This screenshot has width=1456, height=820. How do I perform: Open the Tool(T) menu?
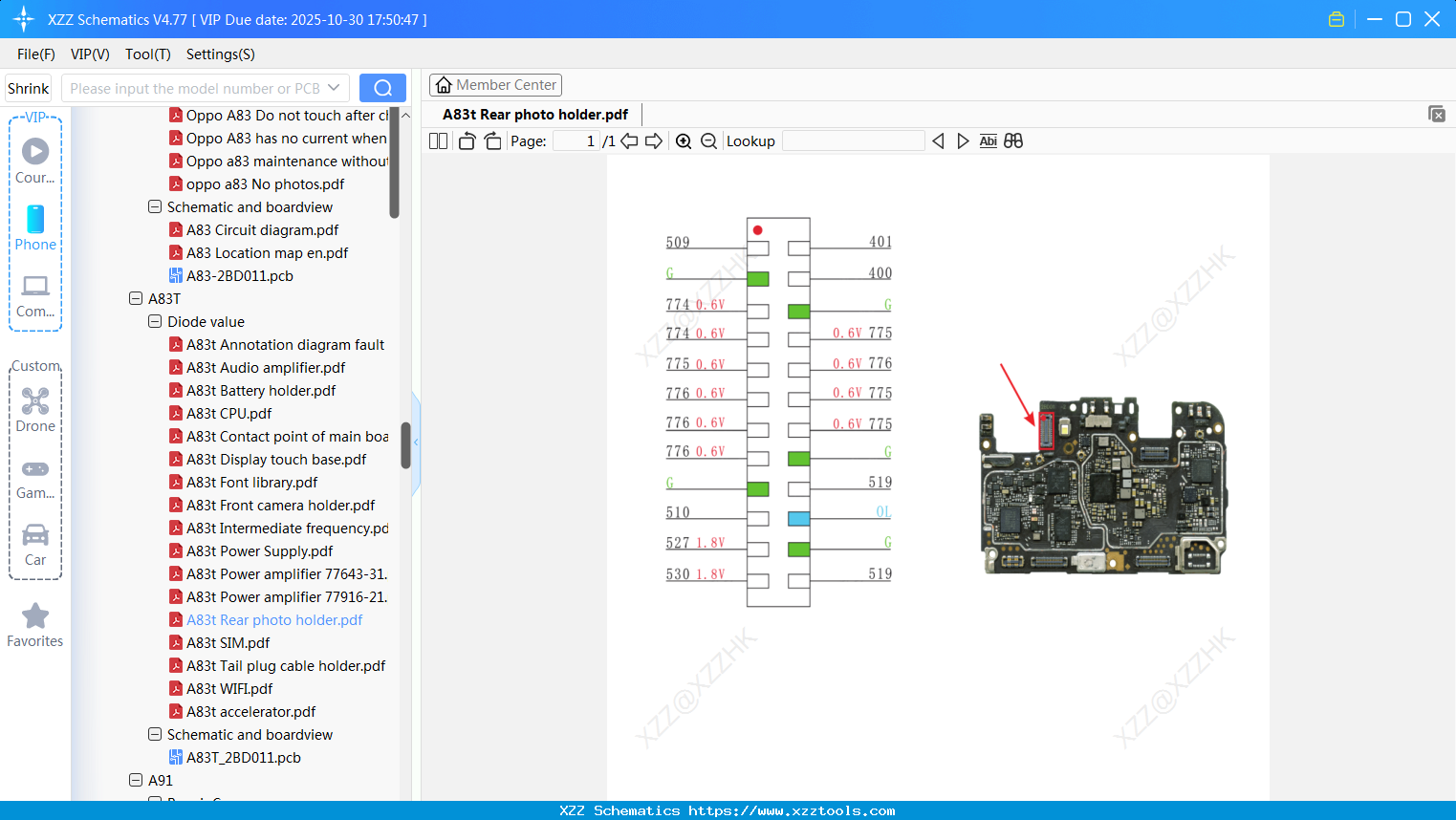click(147, 54)
